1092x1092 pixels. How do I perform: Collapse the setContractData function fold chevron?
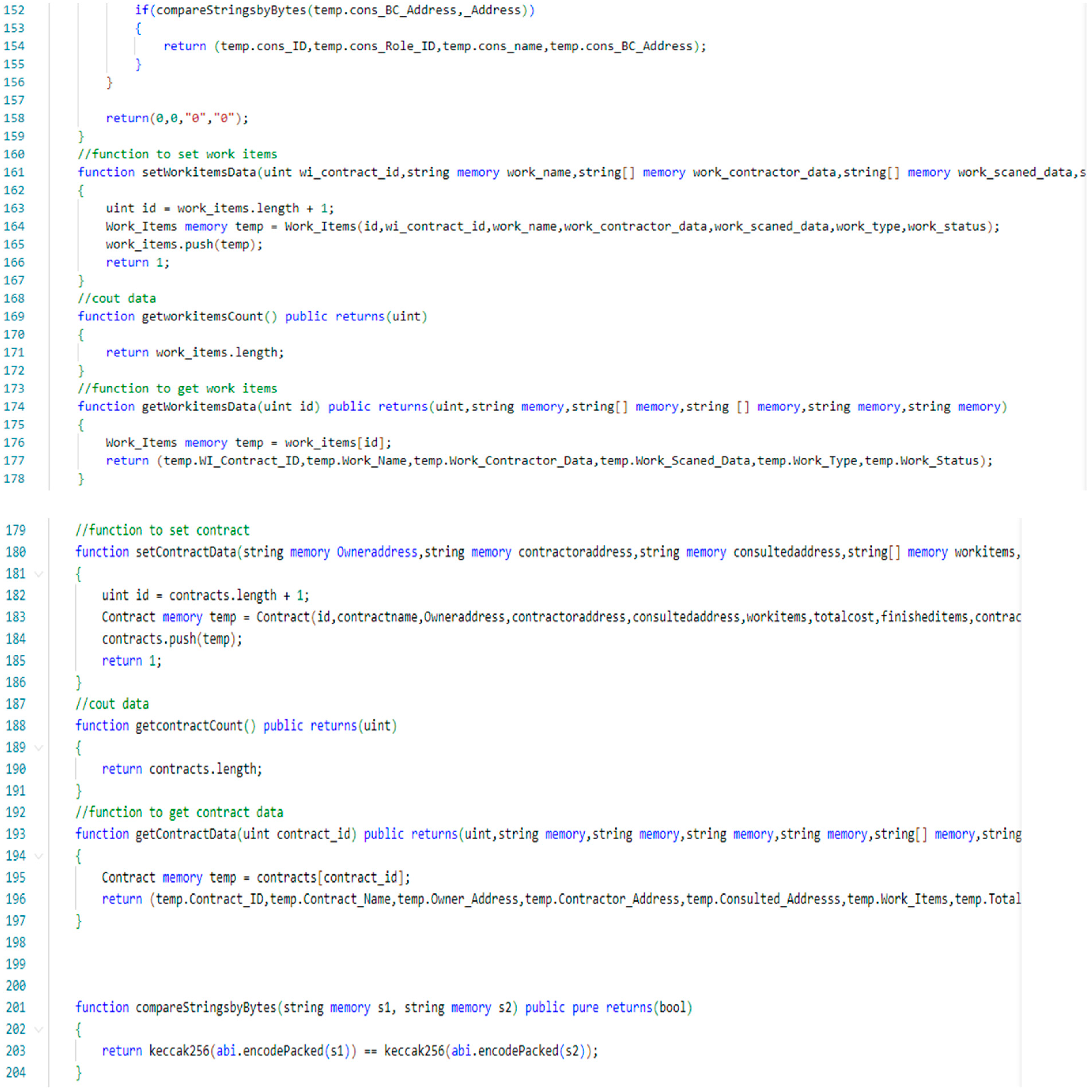(39, 574)
